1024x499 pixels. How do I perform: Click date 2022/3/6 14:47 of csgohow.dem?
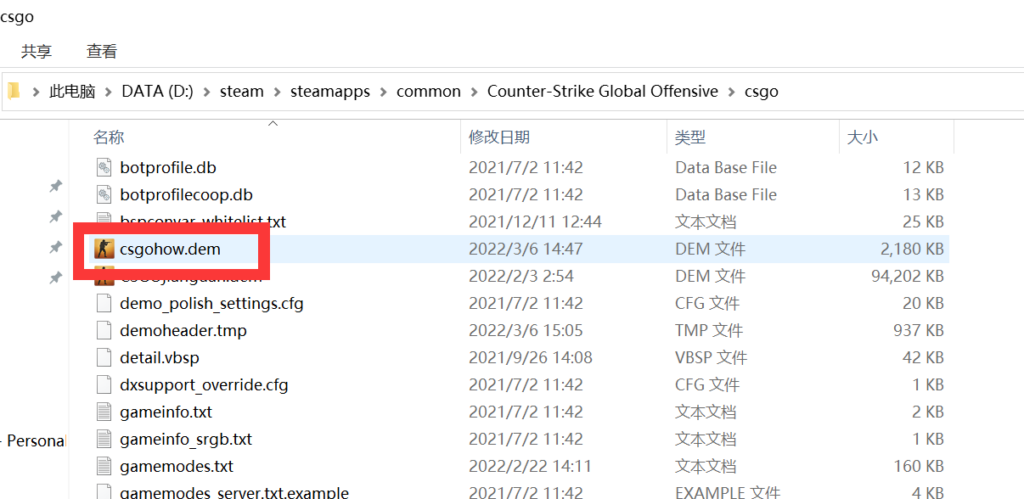[x=526, y=249]
